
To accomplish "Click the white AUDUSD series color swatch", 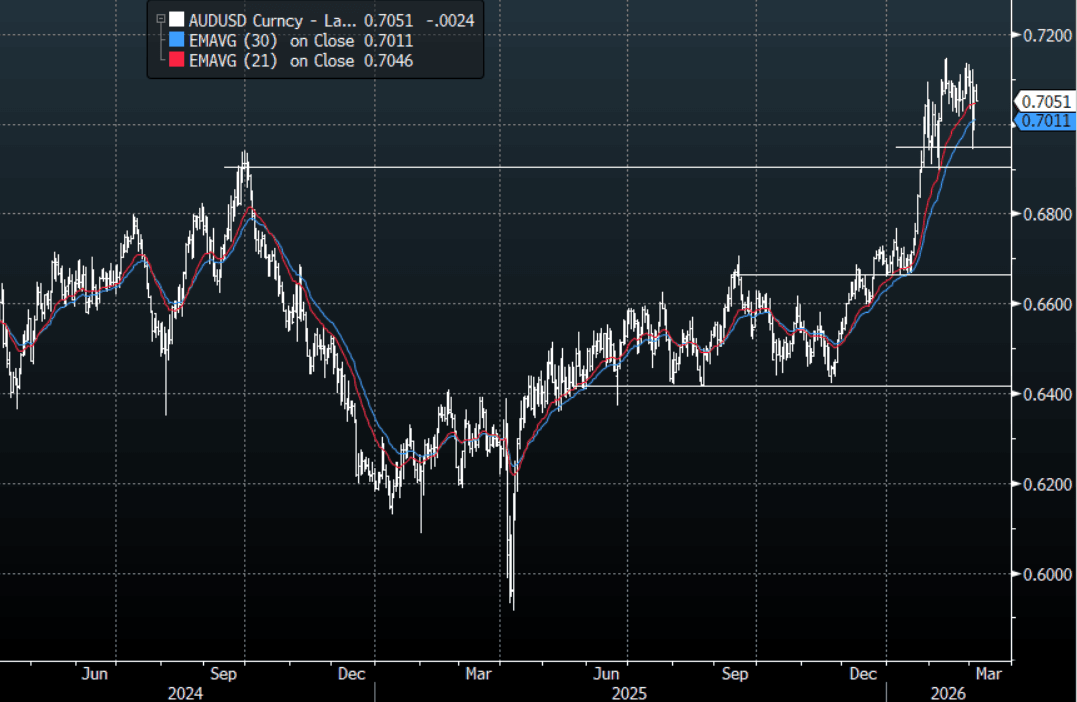I will pyautogui.click(x=176, y=18).
